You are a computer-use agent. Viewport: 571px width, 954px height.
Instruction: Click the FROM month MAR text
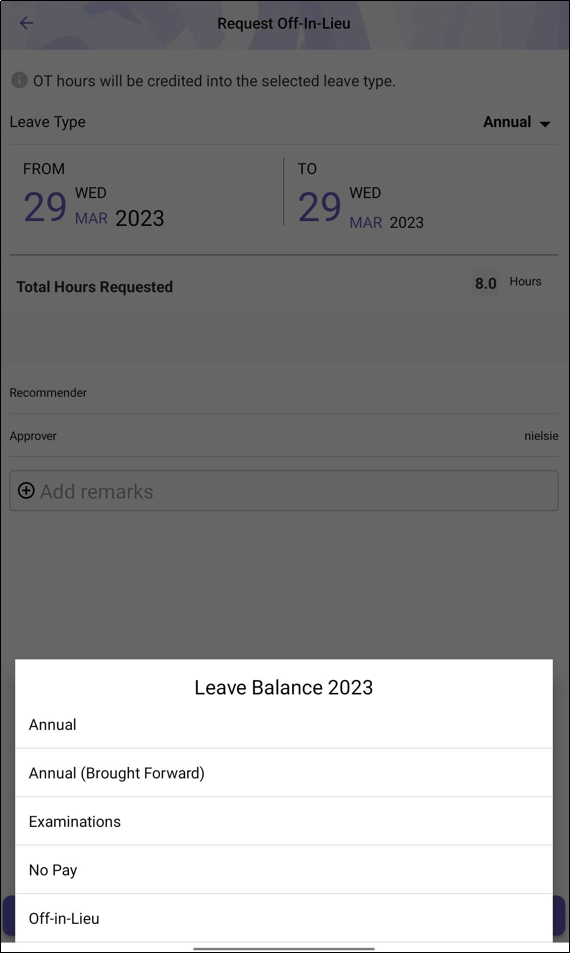pos(91,218)
